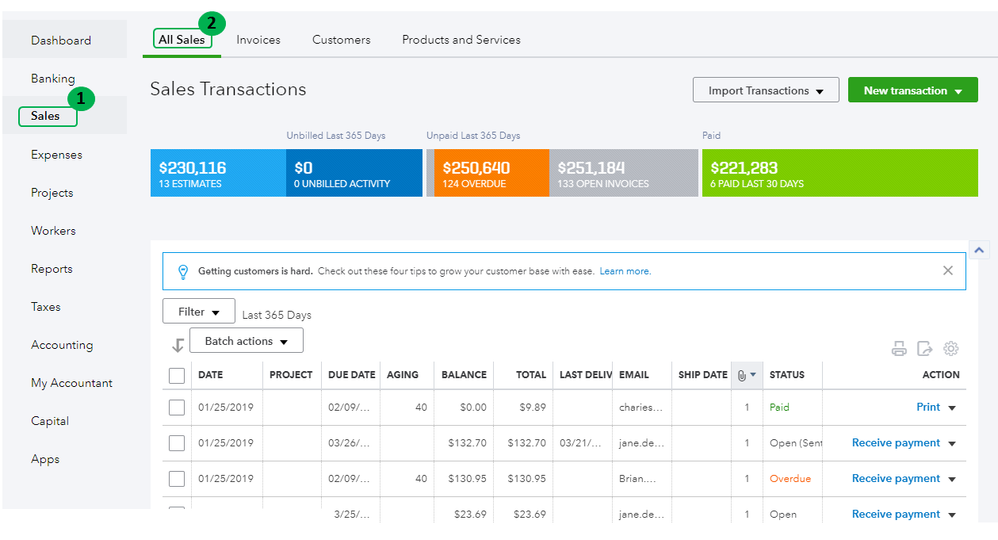Open the New transaction dropdown
998x540 pixels.
(x=912, y=90)
